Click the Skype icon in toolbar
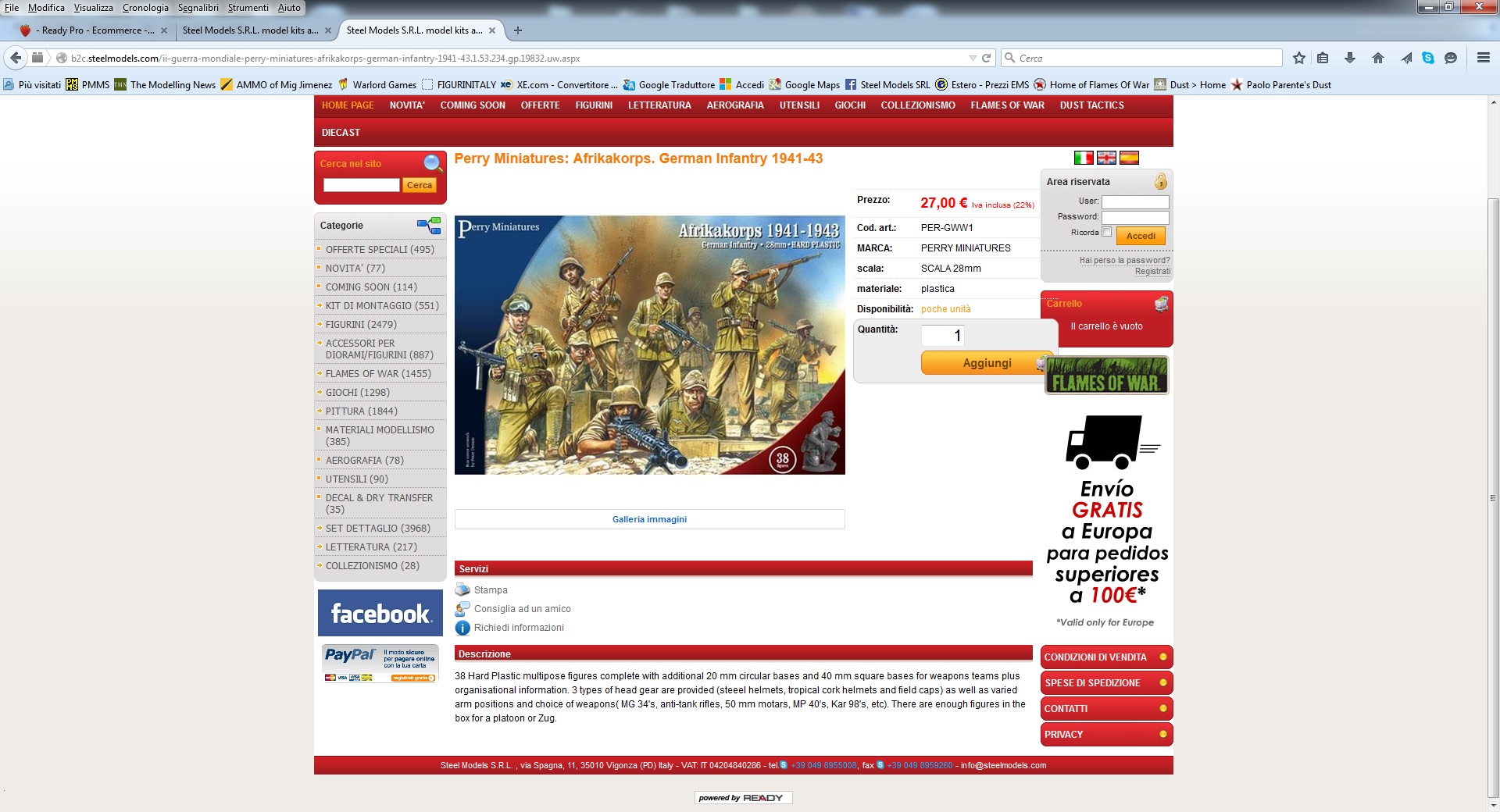Image resolution: width=1500 pixels, height=812 pixels. (x=1428, y=58)
